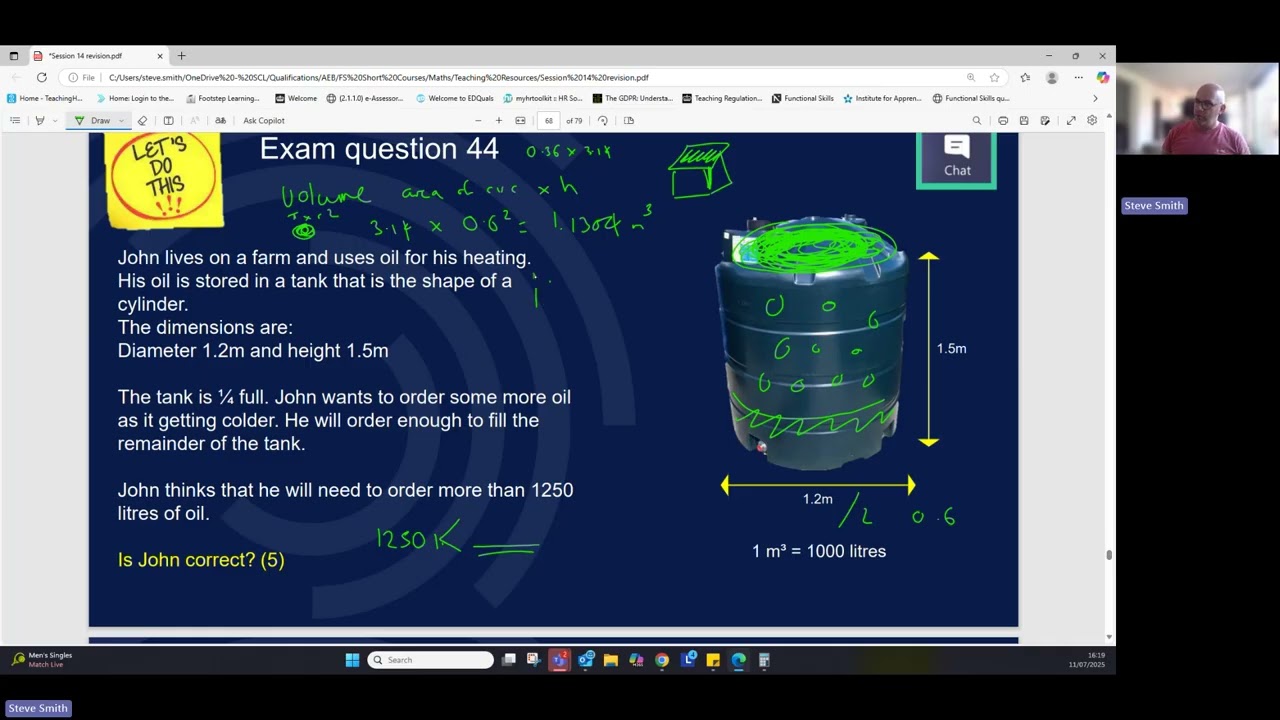Select the Add text tool
Image resolution: width=1280 pixels, height=720 pixels.
tap(168, 120)
